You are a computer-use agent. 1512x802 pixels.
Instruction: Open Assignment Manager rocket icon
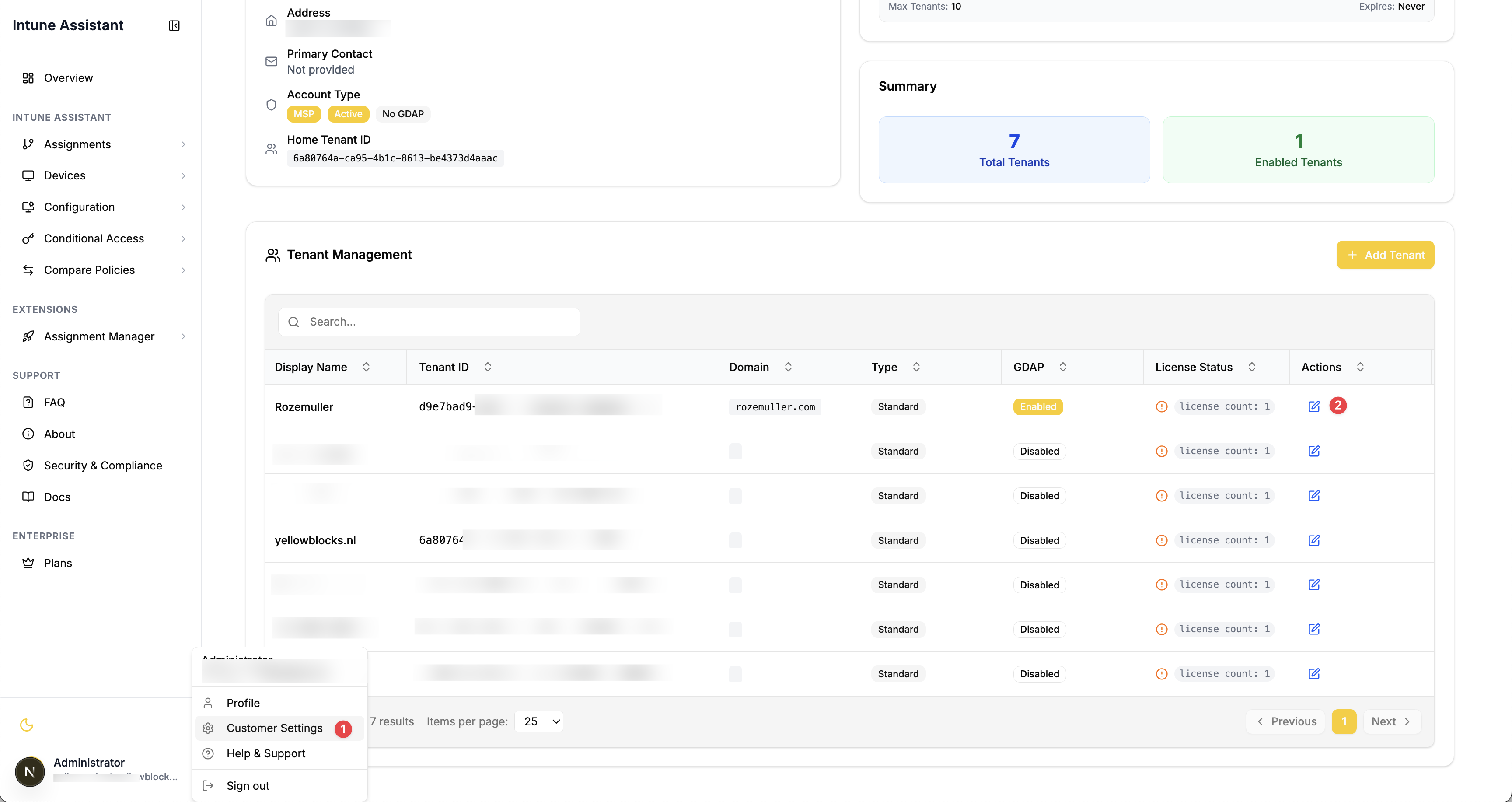[29, 336]
